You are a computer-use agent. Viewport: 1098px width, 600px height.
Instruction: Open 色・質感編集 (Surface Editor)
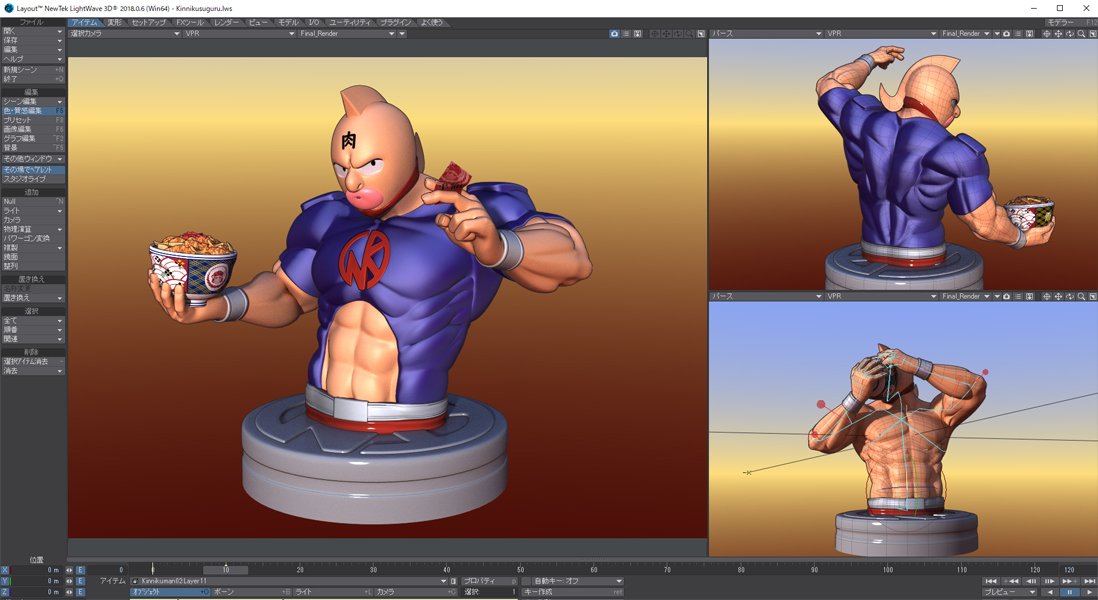(x=33, y=111)
